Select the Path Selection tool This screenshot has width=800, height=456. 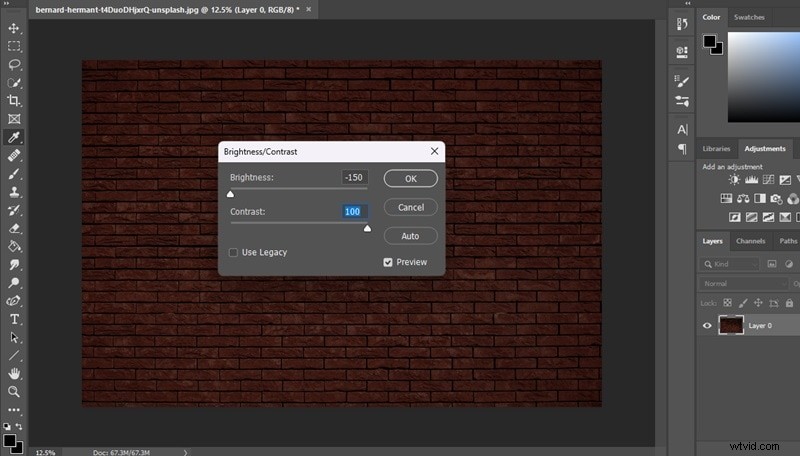14,337
